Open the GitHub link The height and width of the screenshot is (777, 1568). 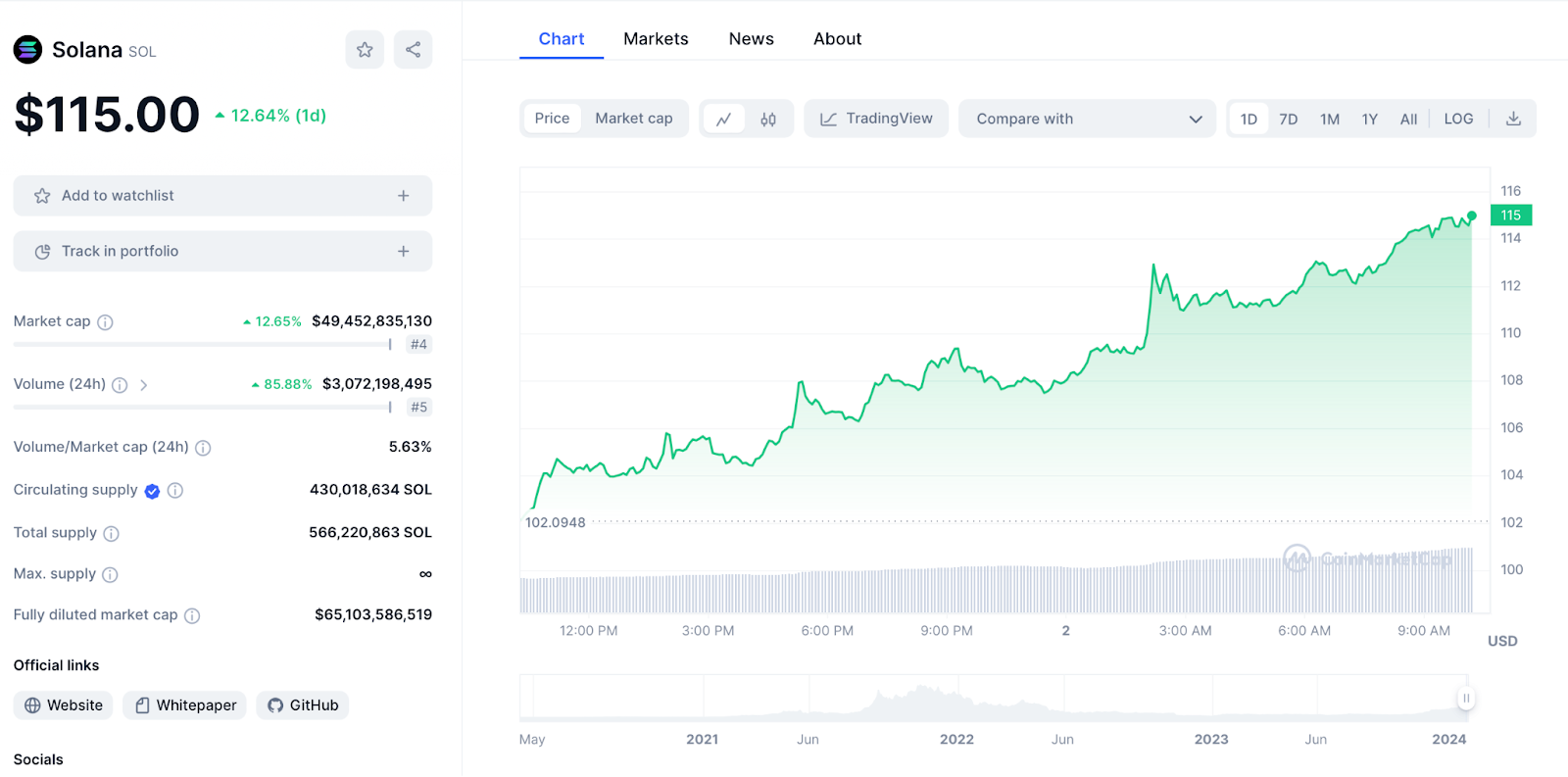(303, 705)
